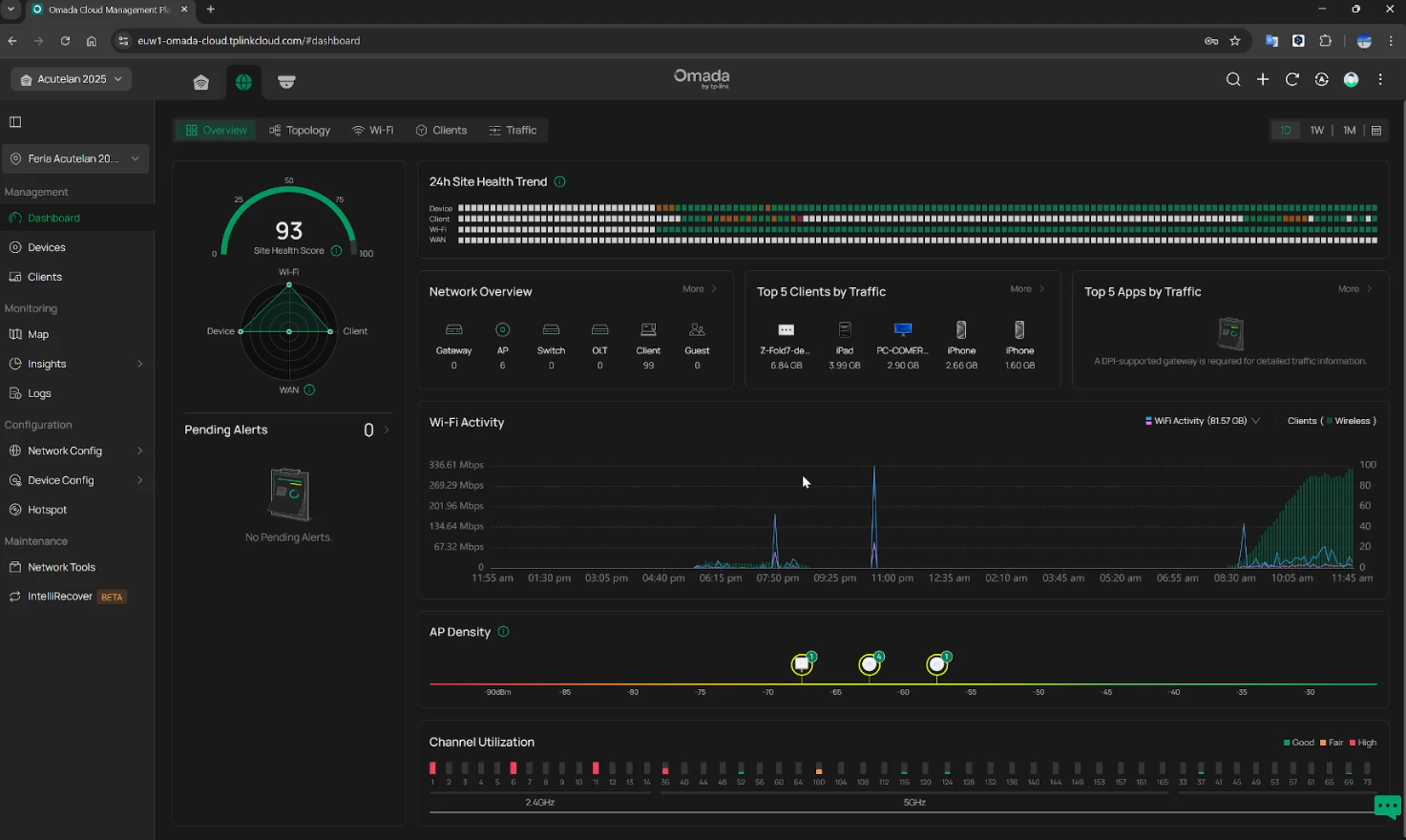The width and height of the screenshot is (1406, 840).
Task: Click the plus add icon in header
Action: (x=1263, y=80)
